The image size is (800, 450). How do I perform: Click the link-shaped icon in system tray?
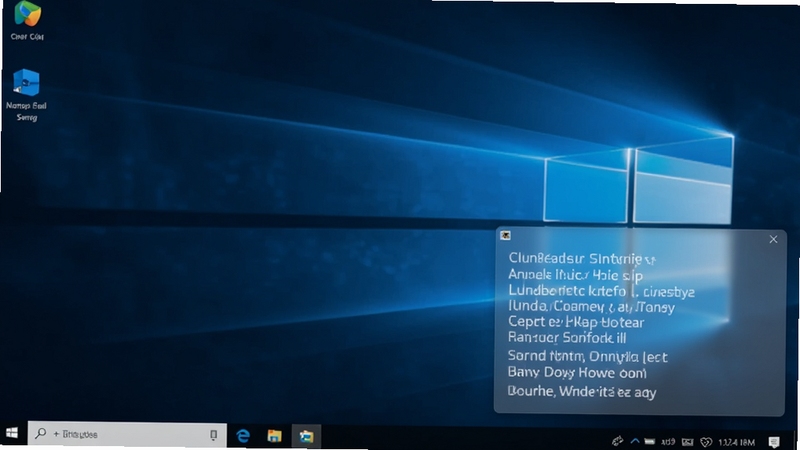pyautogui.click(x=617, y=441)
